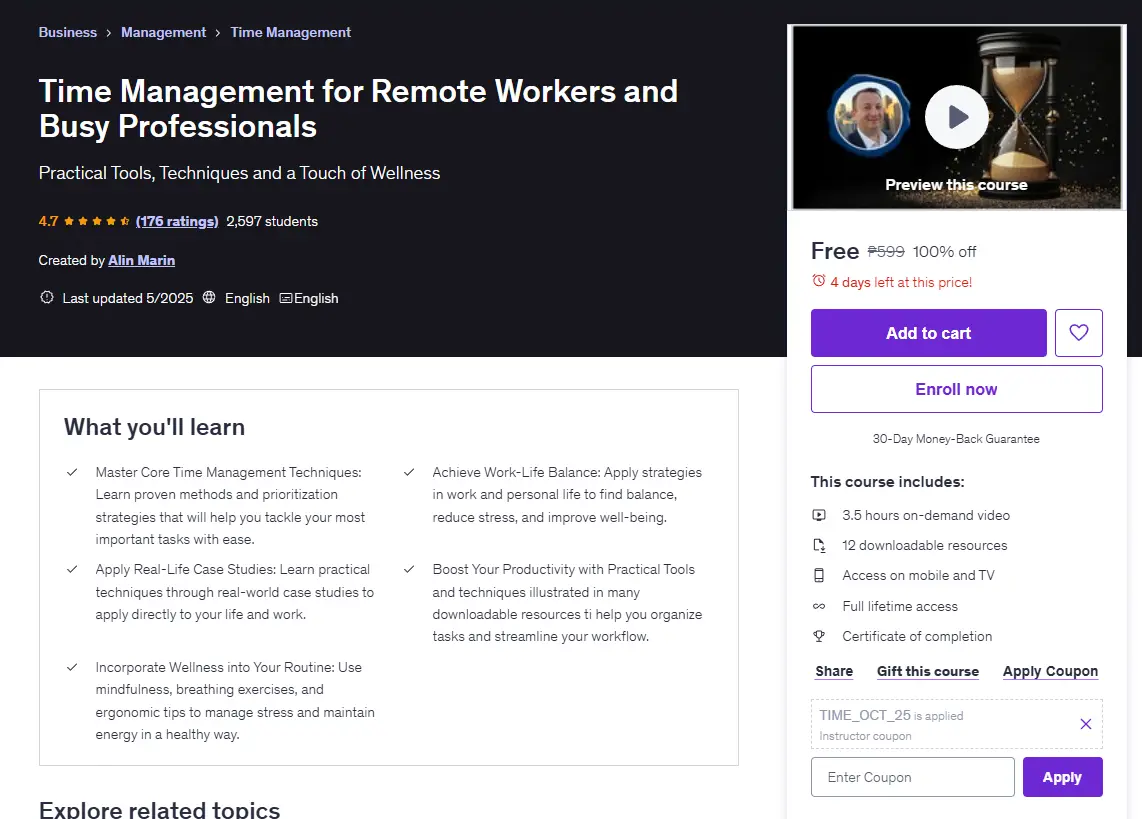Screen dimensions: 1142x819
Task: Click the Access on mobile and TV text
Action: [918, 575]
